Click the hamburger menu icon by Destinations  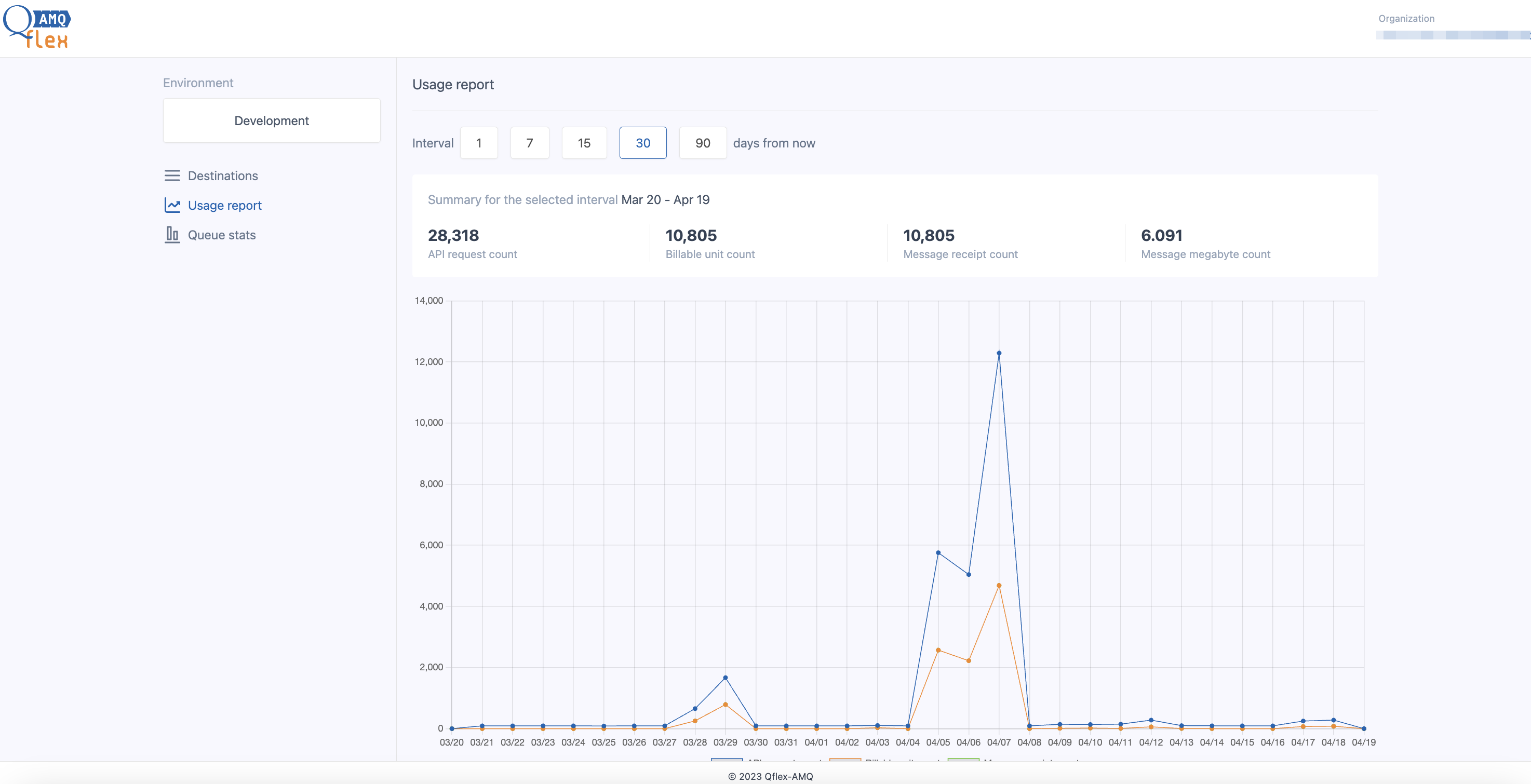click(x=172, y=175)
